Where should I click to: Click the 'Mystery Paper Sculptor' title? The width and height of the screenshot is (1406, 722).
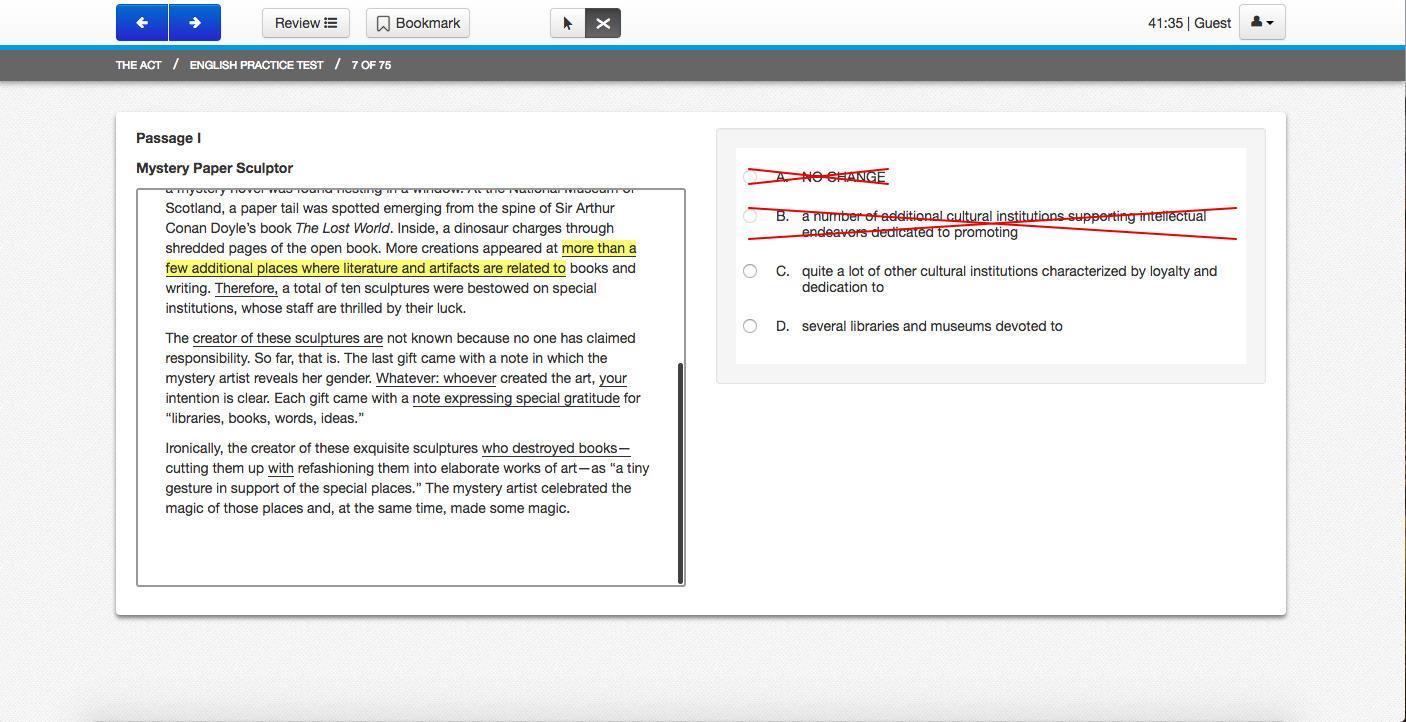tap(215, 168)
